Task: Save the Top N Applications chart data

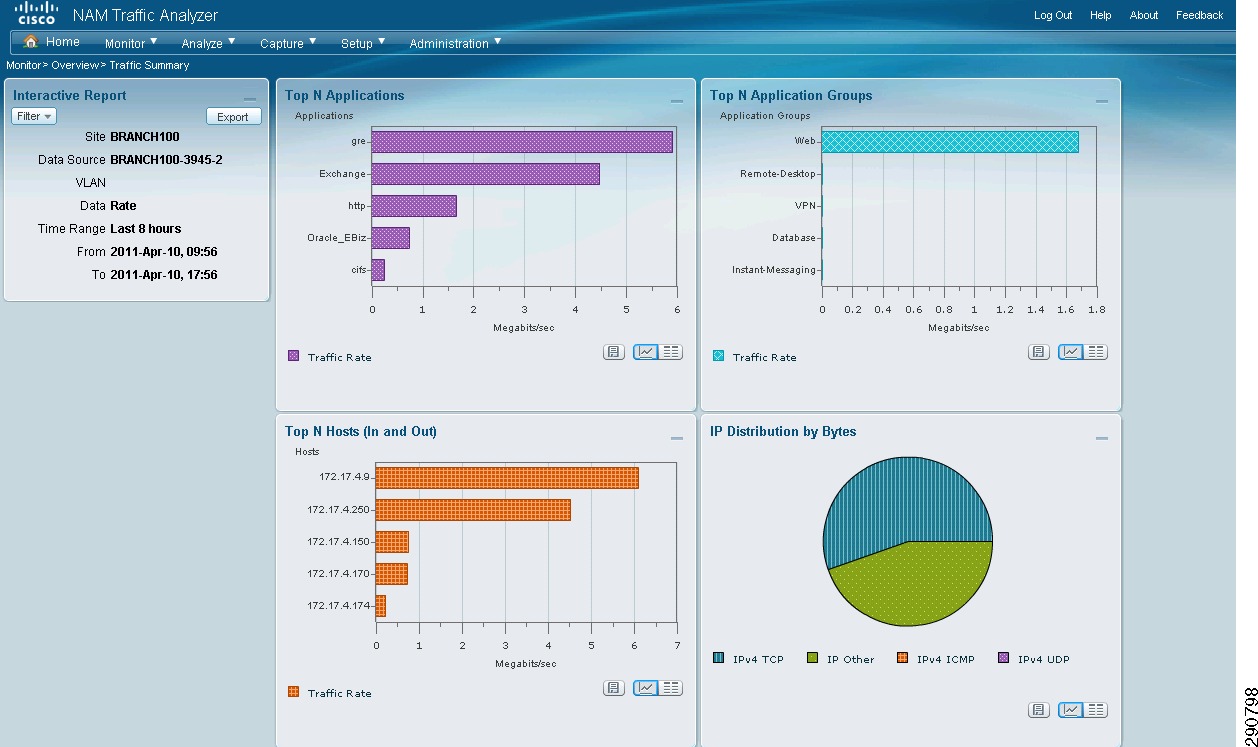Action: 614,352
